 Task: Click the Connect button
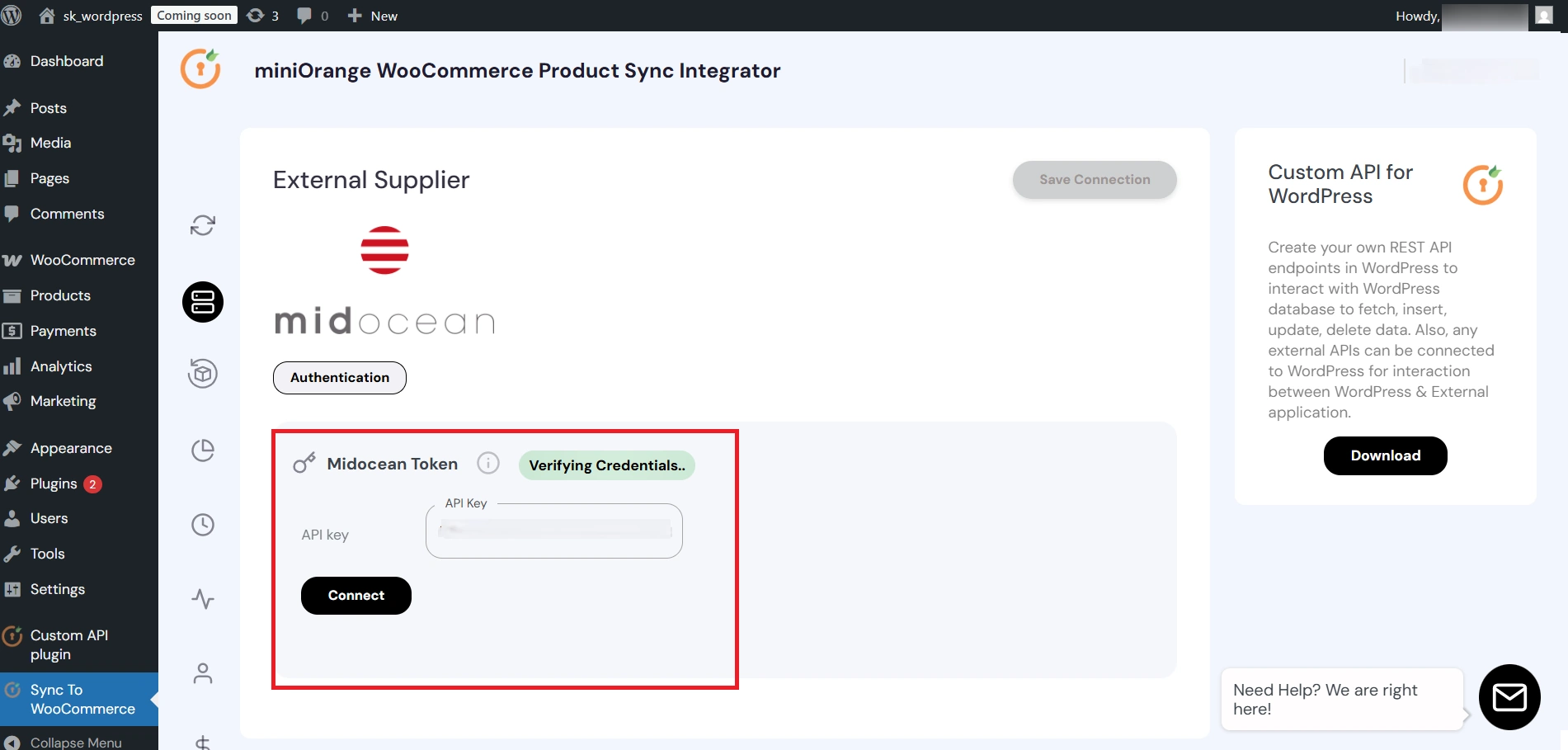click(x=356, y=596)
